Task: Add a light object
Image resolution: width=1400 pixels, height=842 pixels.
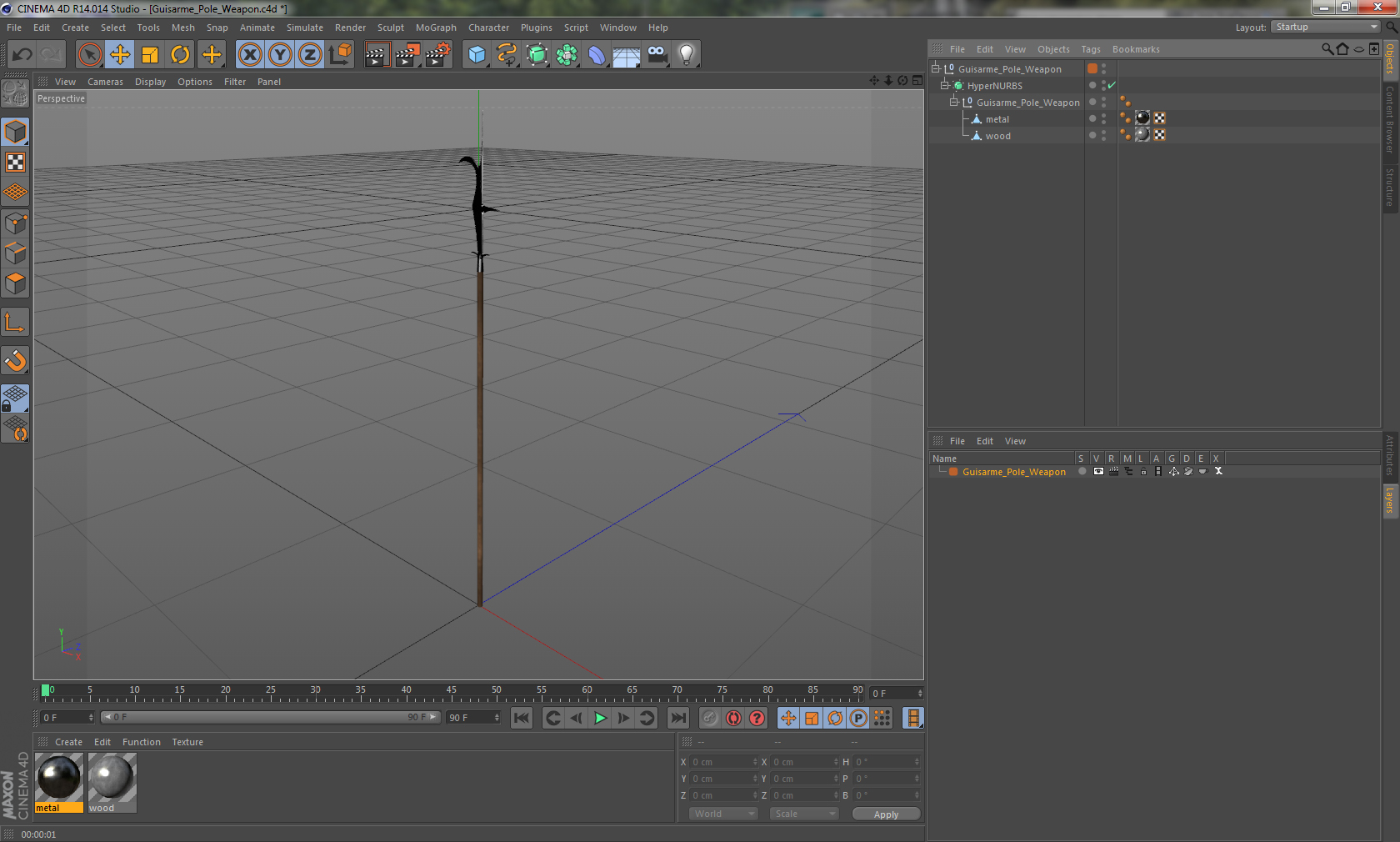Action: (x=687, y=55)
